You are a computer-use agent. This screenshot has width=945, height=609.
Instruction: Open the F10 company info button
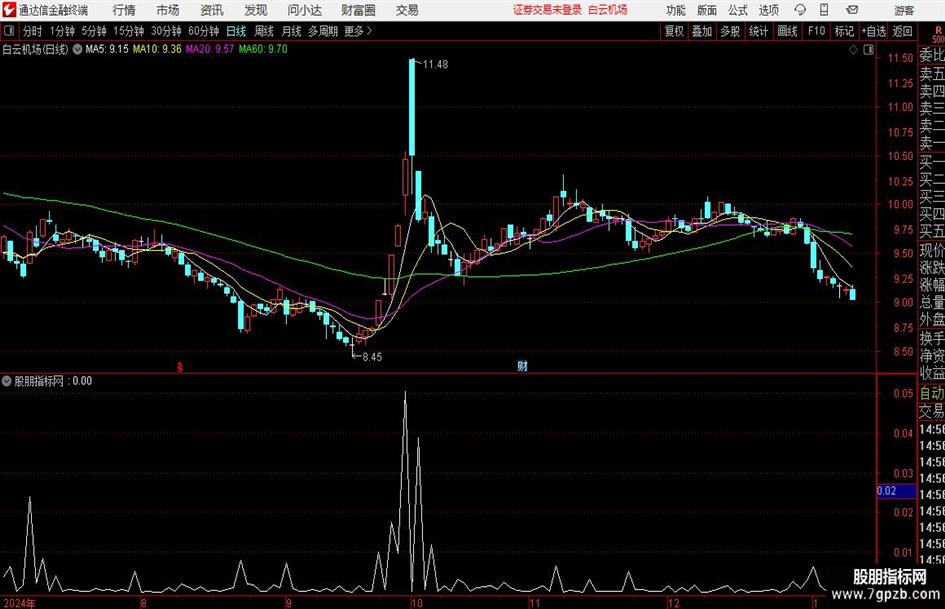point(817,31)
